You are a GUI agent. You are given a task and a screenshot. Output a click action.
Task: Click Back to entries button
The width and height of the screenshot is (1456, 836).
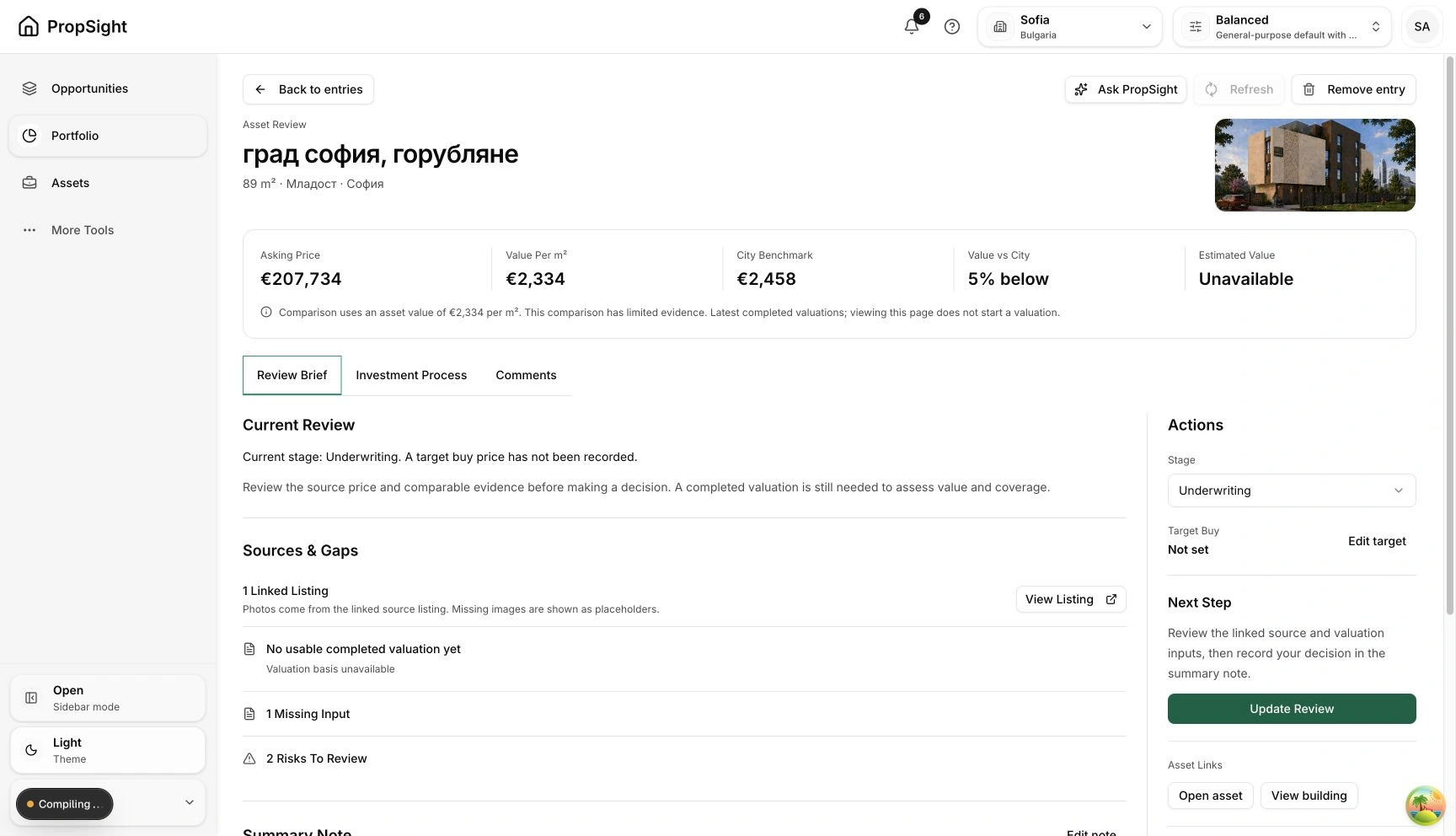coord(308,89)
